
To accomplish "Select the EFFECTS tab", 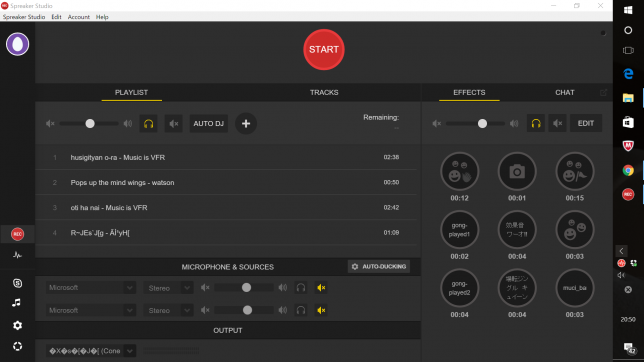I will (x=469, y=92).
